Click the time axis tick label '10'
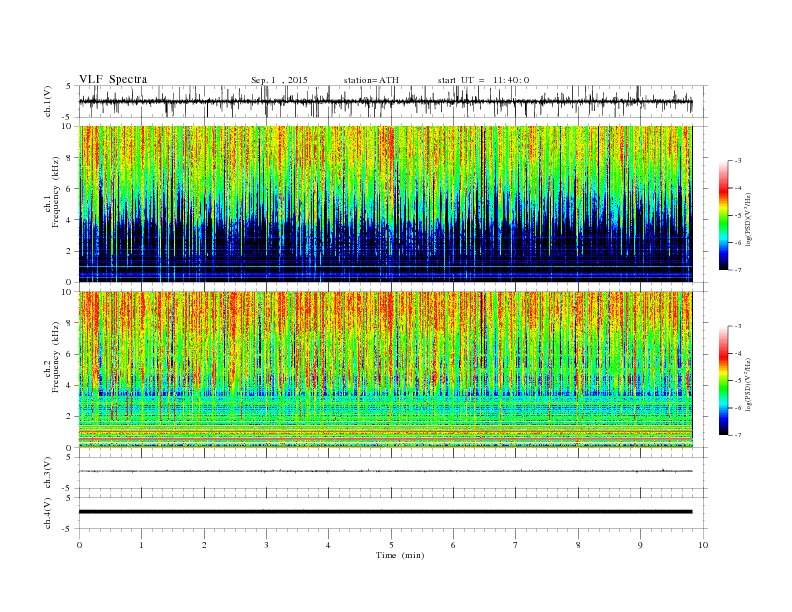 (703, 545)
